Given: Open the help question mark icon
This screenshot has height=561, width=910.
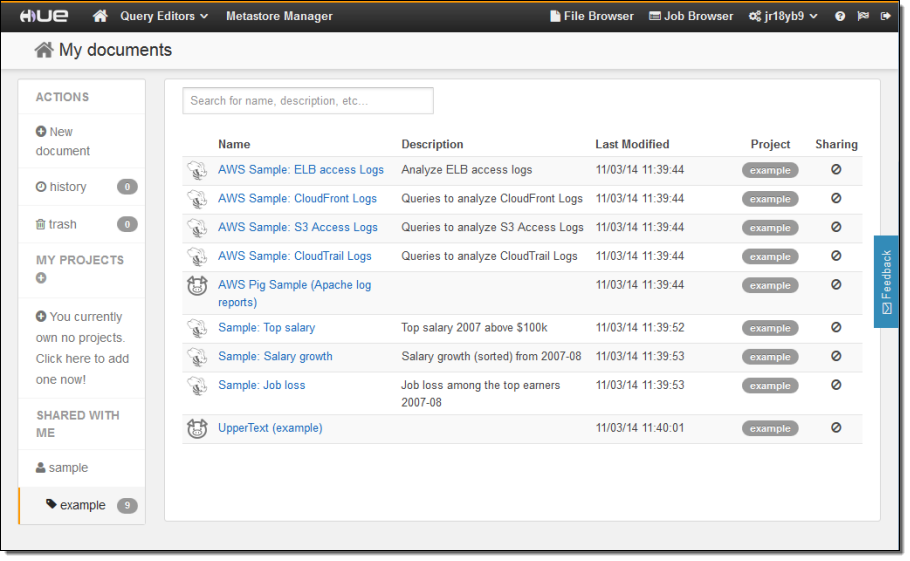Looking at the screenshot, I should [x=840, y=16].
